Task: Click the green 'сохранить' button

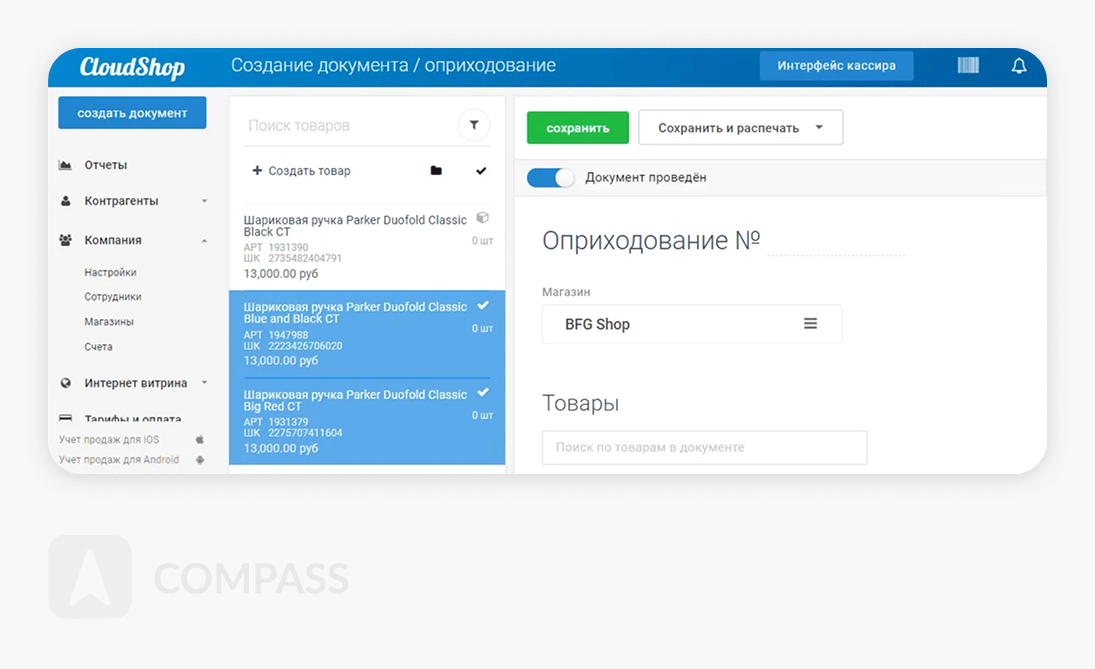Action: 577,128
